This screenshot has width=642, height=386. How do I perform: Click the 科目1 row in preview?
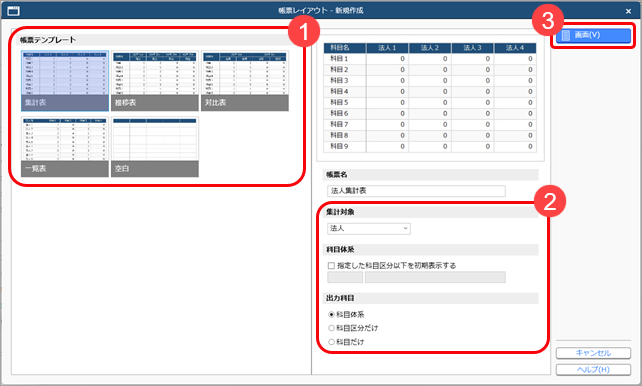pyautogui.click(x=430, y=59)
